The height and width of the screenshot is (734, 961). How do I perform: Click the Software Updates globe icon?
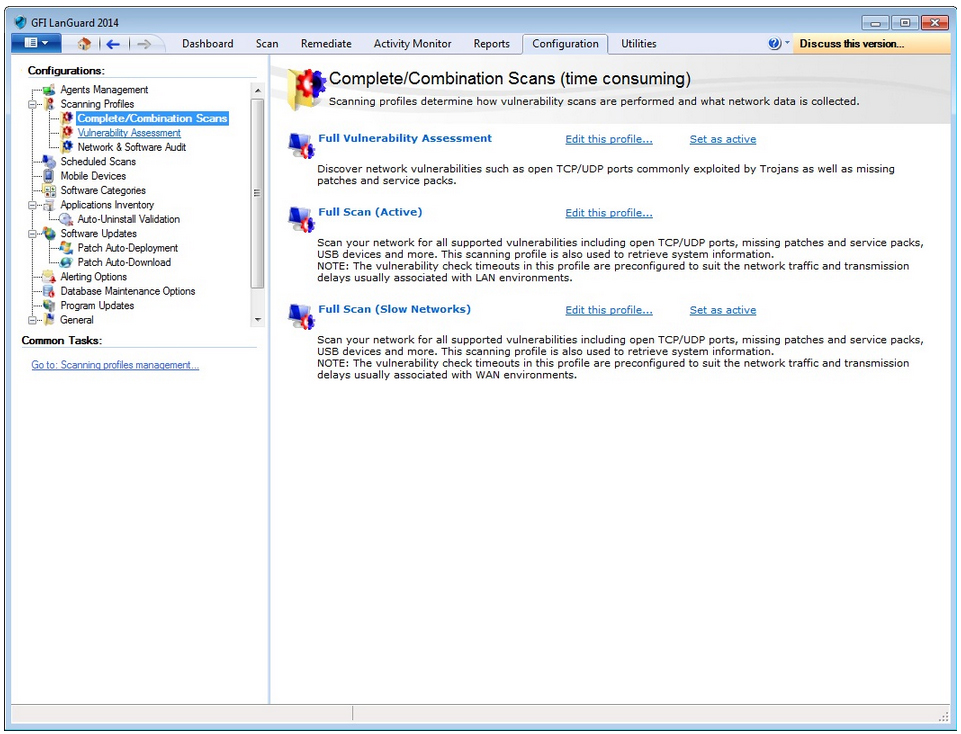coord(49,233)
